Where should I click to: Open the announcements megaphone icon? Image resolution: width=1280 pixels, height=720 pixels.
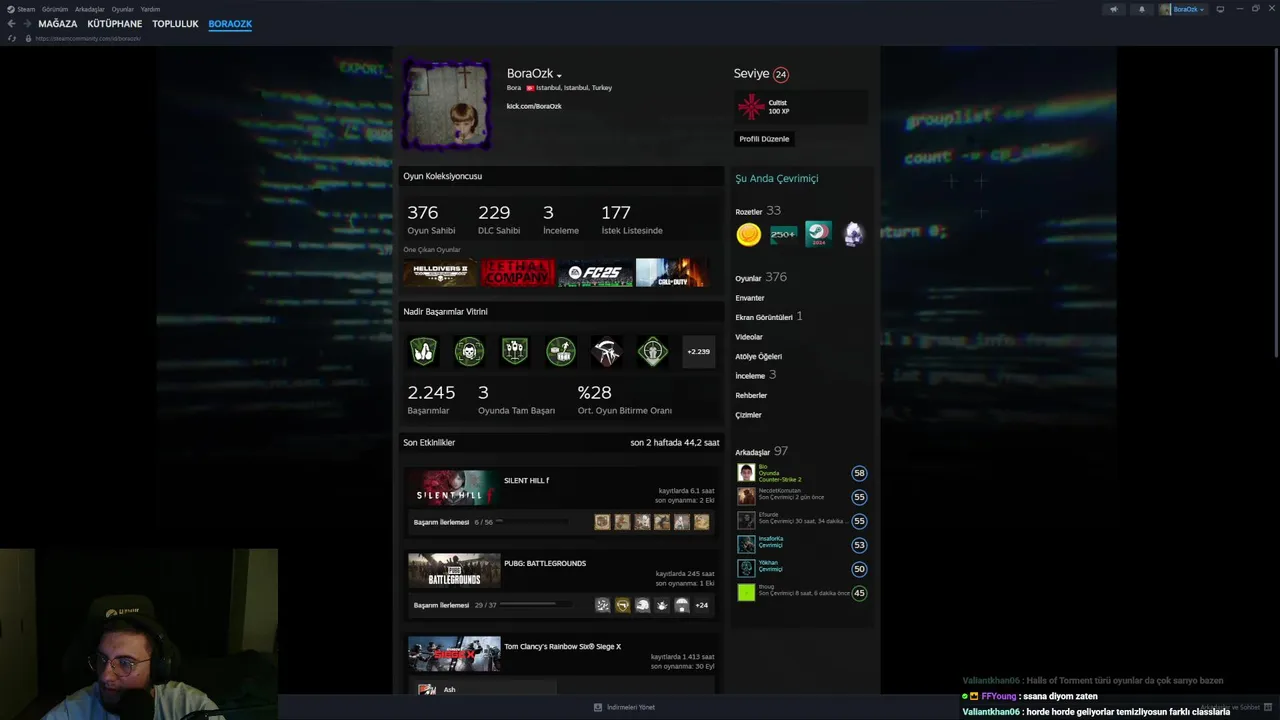point(1113,9)
